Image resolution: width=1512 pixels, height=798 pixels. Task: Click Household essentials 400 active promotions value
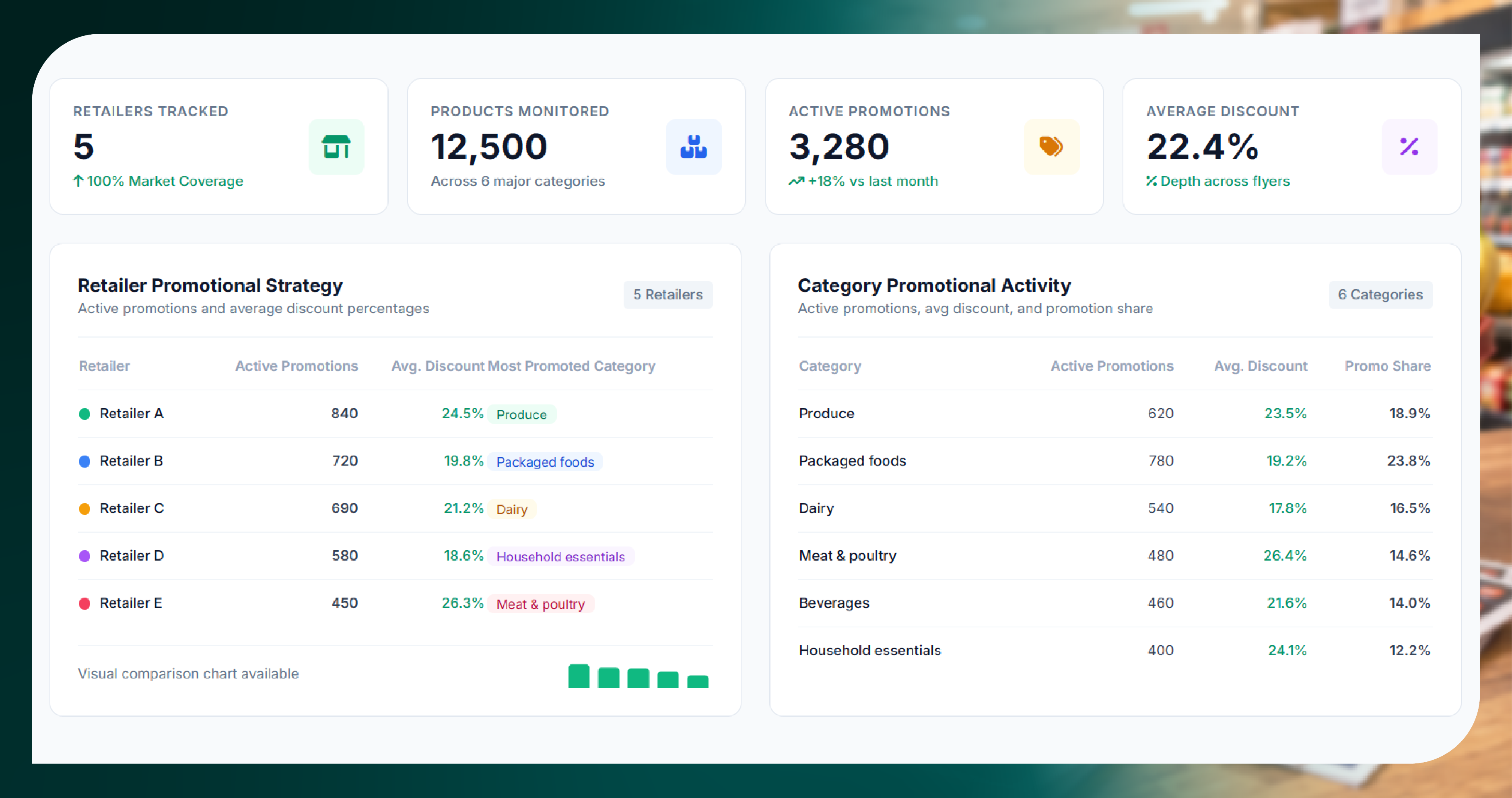(1160, 651)
